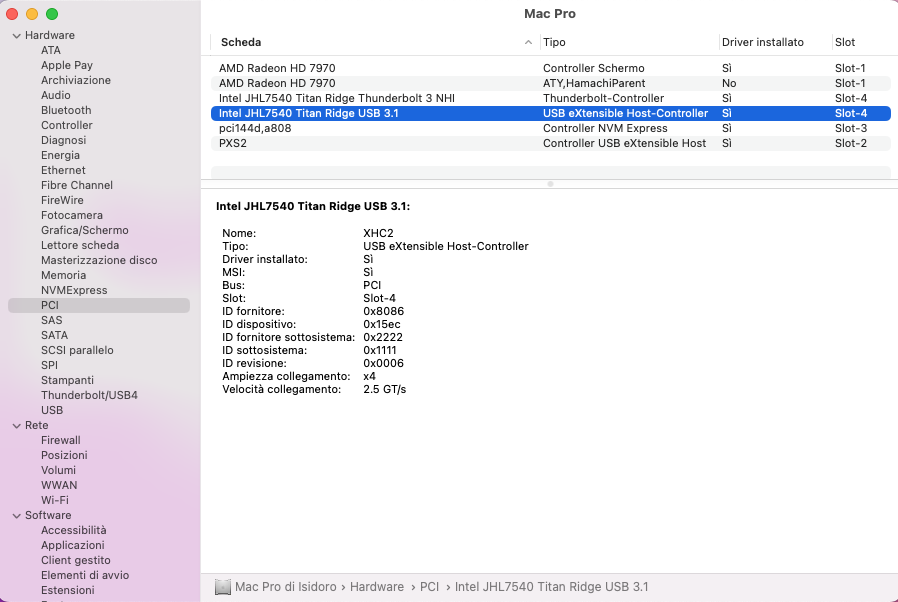Select Volumi under Rete
Image resolution: width=898 pixels, height=602 pixels.
coord(58,470)
